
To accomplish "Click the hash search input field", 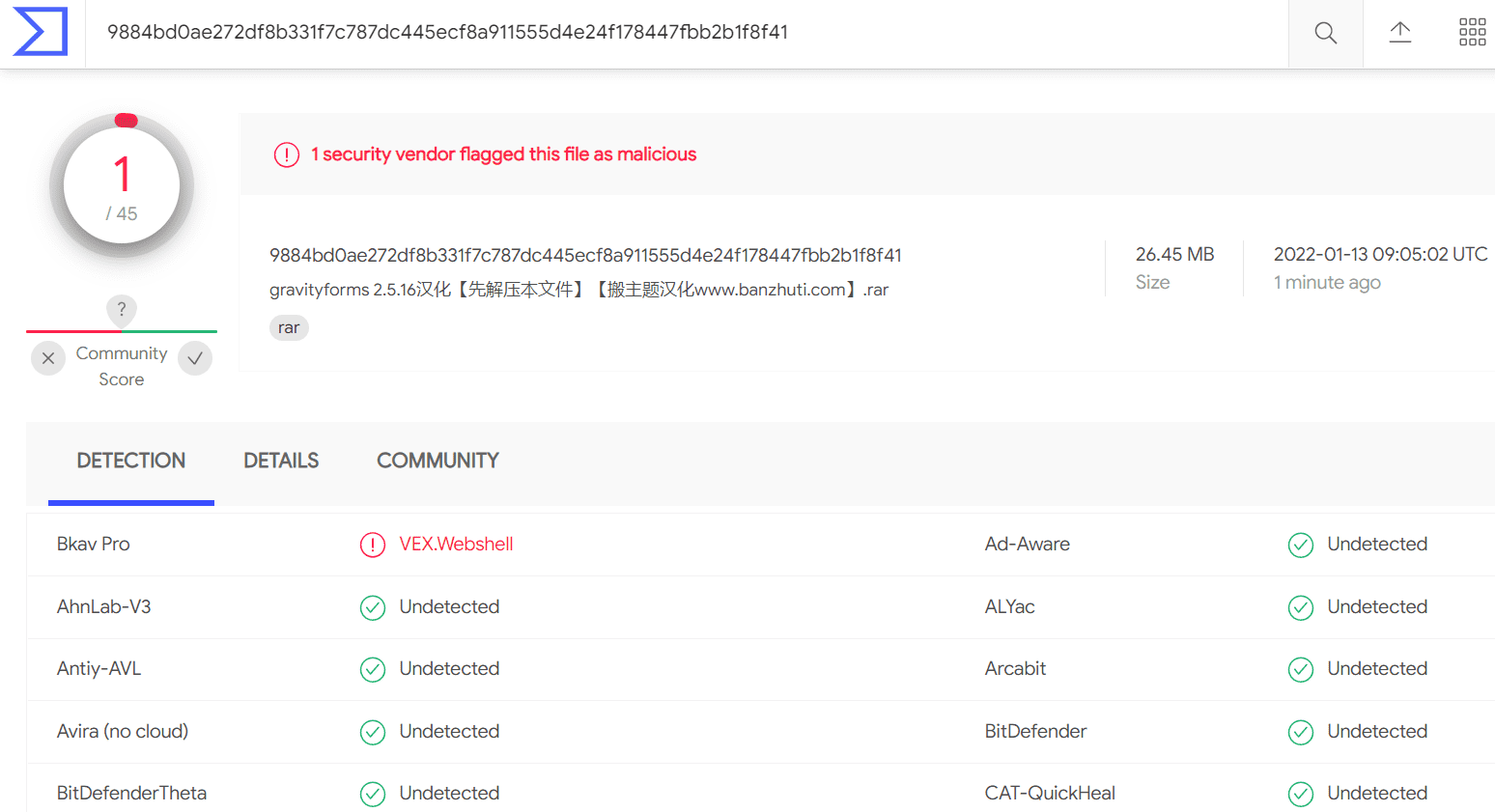I will coord(687,33).
